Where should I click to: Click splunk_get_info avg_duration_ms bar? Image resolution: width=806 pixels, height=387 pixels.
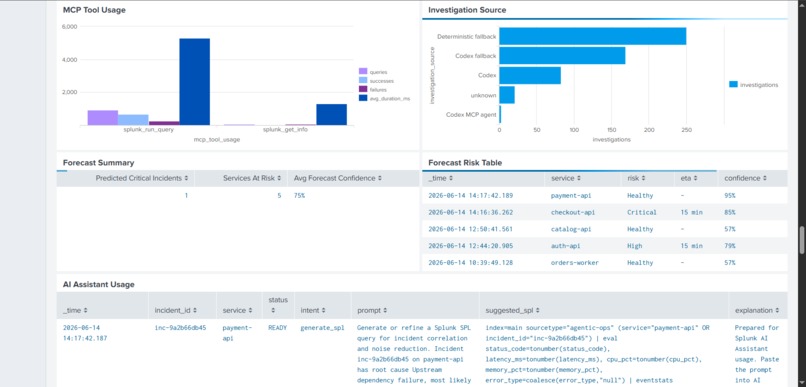pyautogui.click(x=332, y=115)
